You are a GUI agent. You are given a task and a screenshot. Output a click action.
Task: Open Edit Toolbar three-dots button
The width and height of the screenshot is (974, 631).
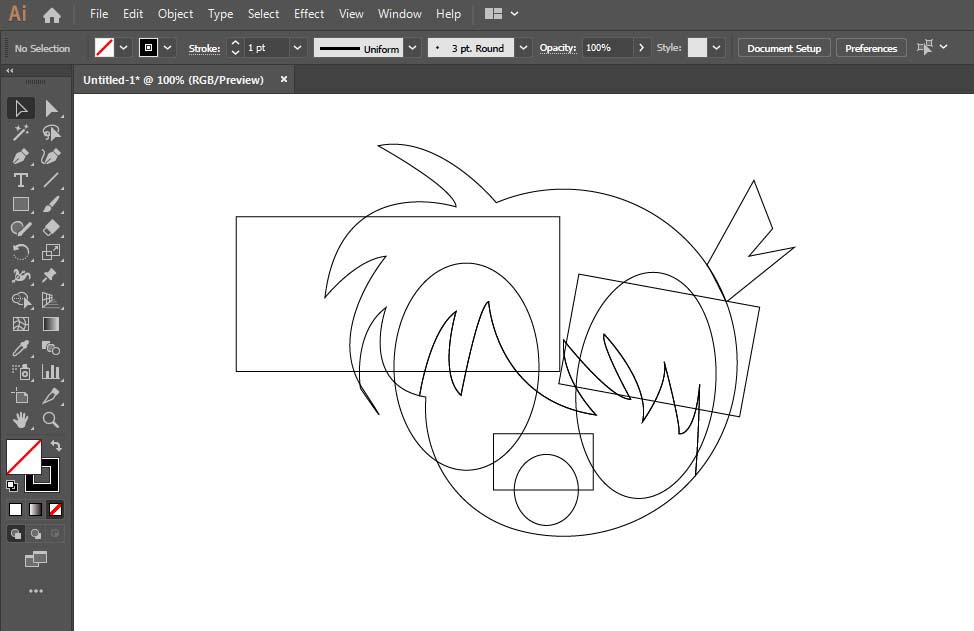36,591
